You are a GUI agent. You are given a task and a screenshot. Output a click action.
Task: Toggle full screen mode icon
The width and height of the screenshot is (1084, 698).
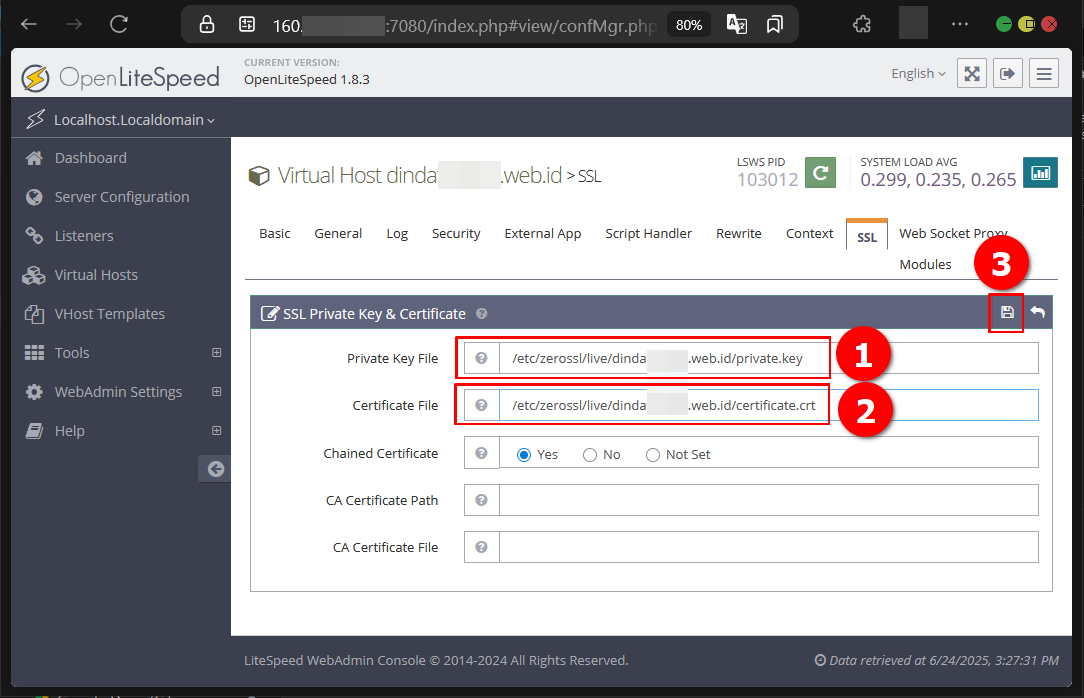coord(971,73)
